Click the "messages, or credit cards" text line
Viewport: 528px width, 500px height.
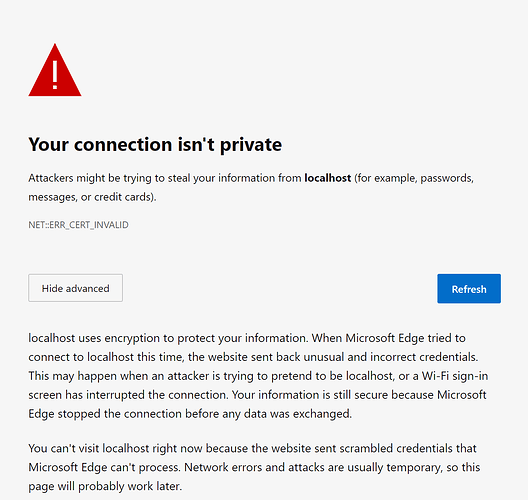coord(92,197)
